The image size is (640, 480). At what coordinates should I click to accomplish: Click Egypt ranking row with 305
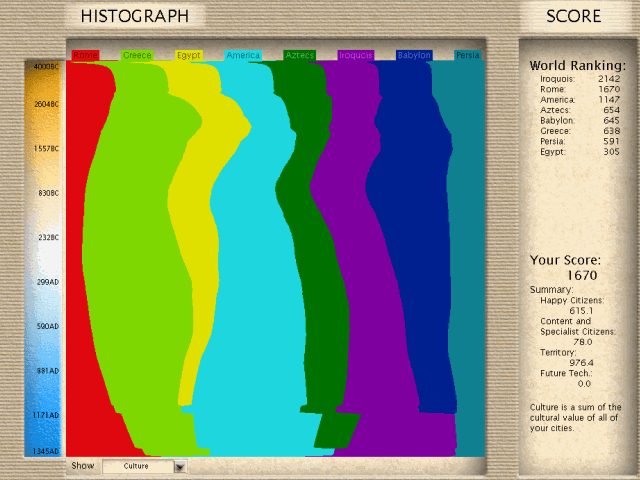580,152
